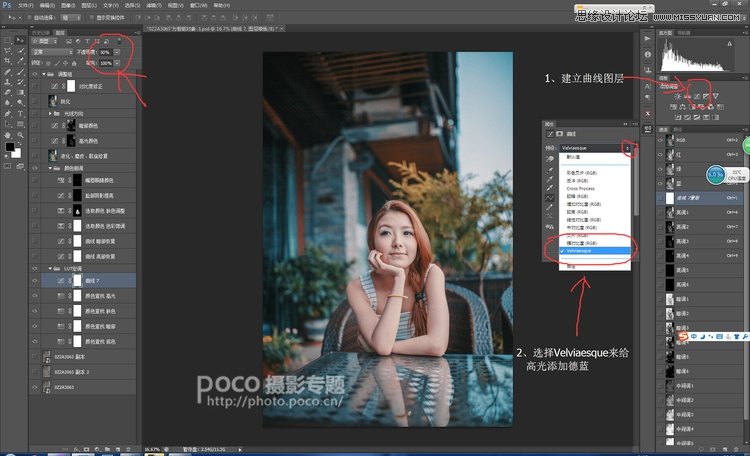Toggle visibility of the 锐化 layer
Image resolution: width=750 pixels, height=456 pixels.
click(34, 101)
